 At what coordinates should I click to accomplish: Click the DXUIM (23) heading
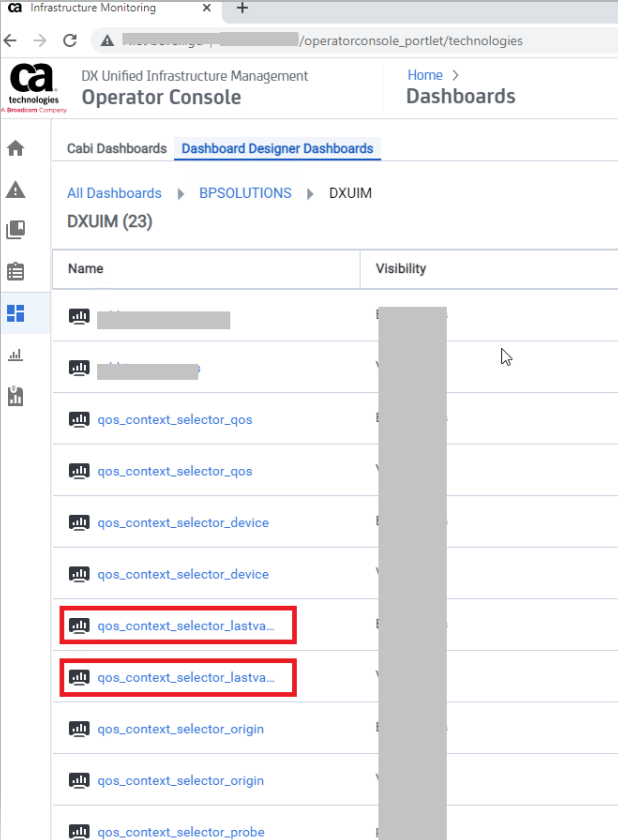(110, 221)
